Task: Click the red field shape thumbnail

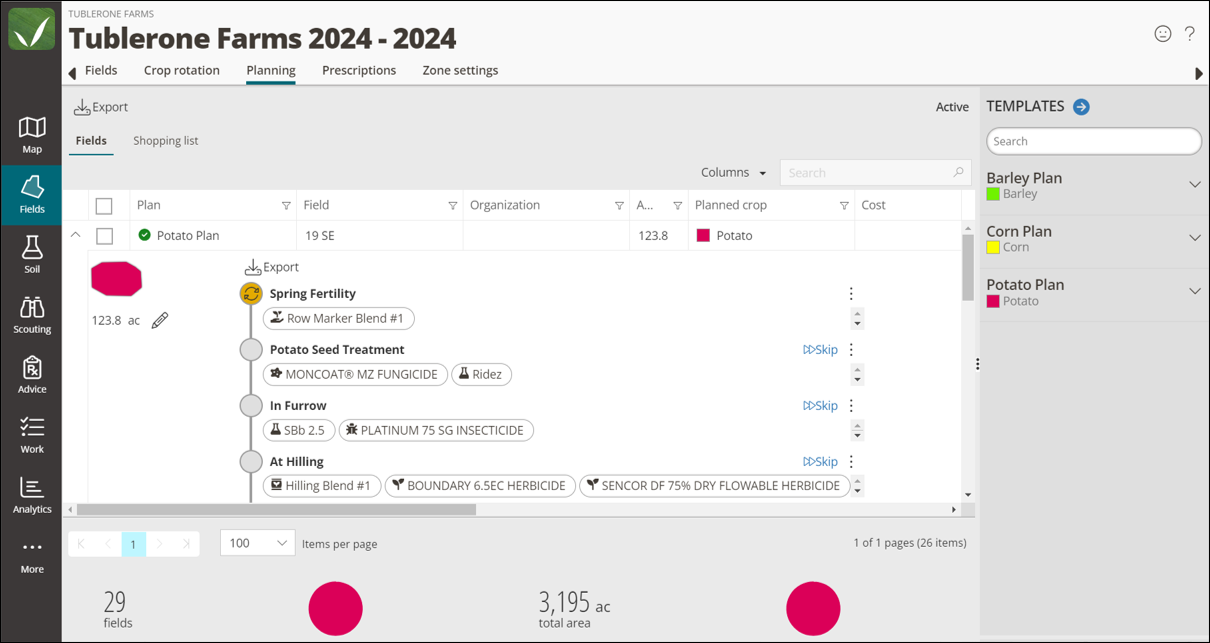Action: (x=116, y=279)
